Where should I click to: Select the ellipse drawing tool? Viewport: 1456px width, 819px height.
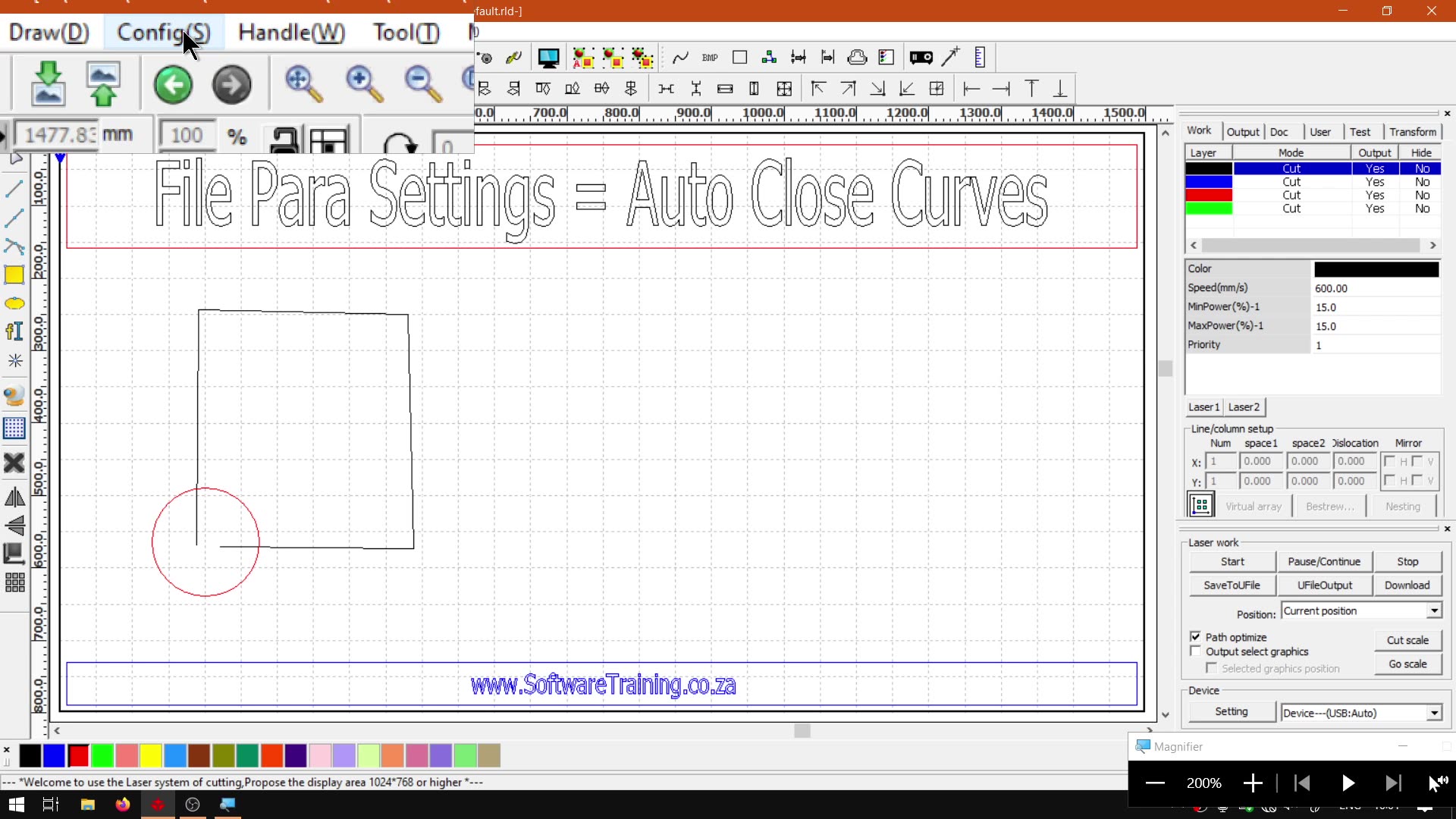point(14,304)
